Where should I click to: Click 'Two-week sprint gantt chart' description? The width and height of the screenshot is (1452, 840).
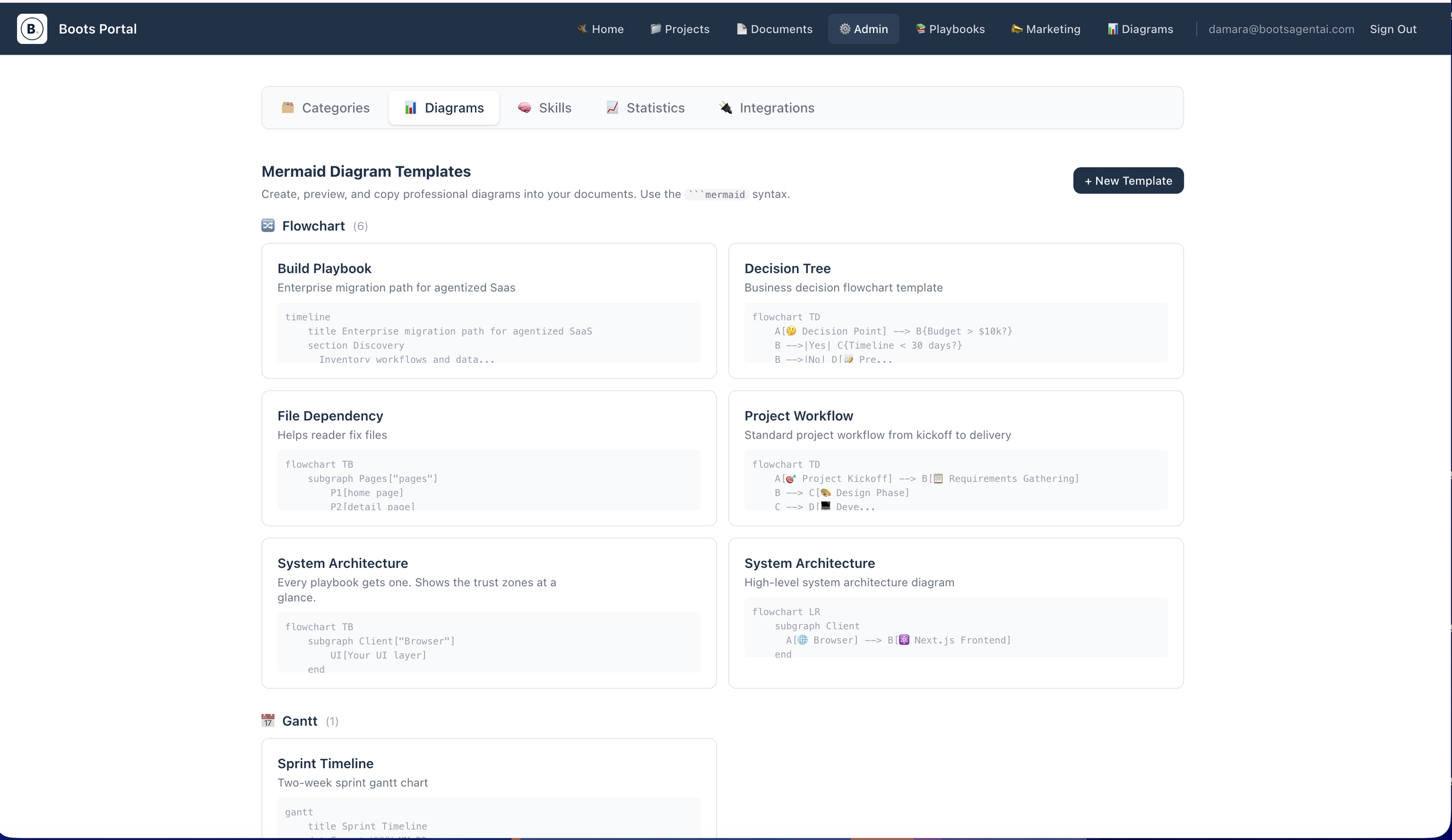[x=353, y=783]
